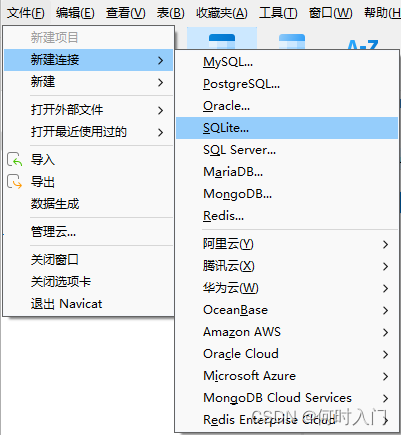Image resolution: width=401 pixels, height=435 pixels.
Task: Open the 表(B) menu
Action: [170, 13]
